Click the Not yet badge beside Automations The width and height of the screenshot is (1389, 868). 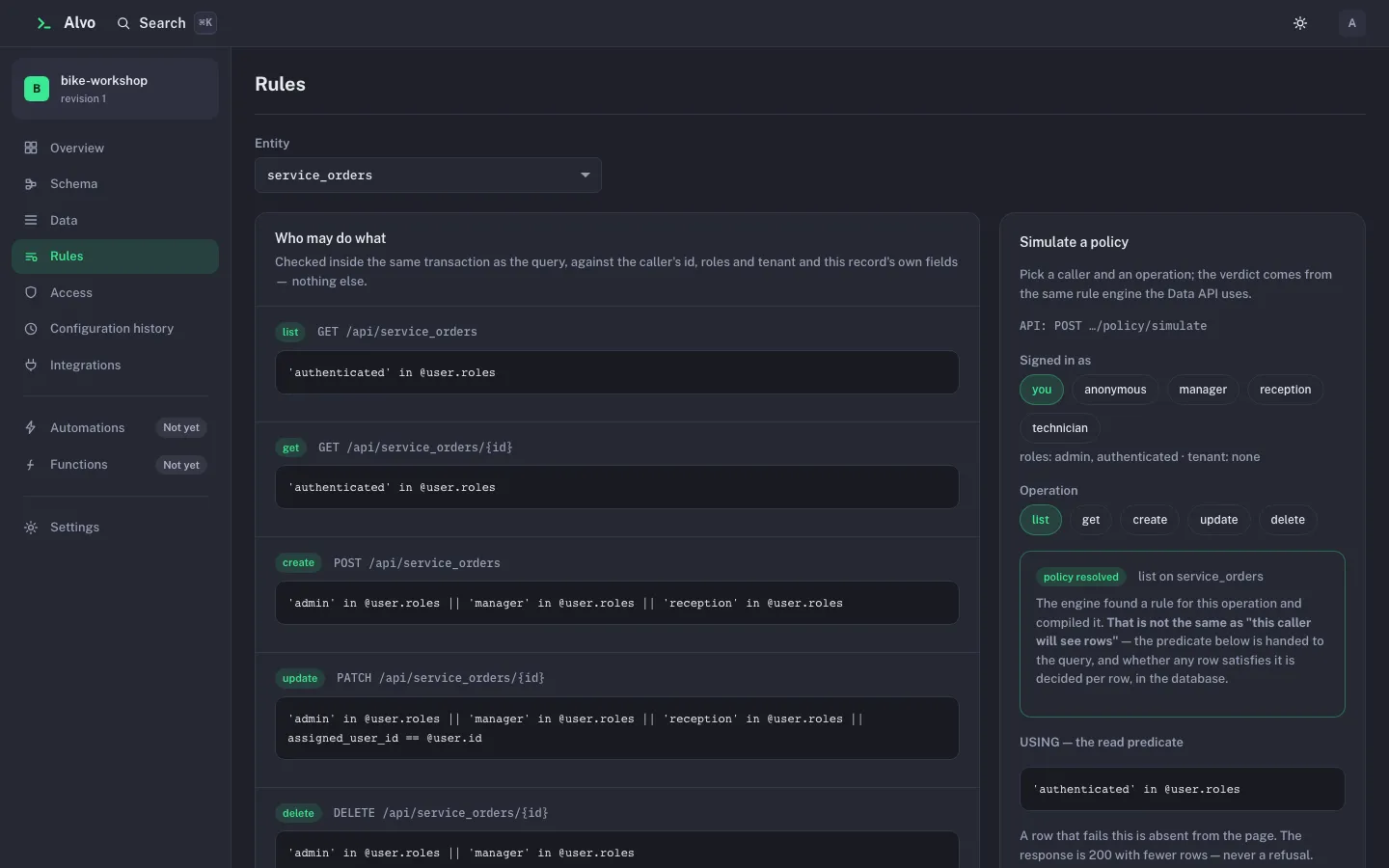tap(181, 427)
